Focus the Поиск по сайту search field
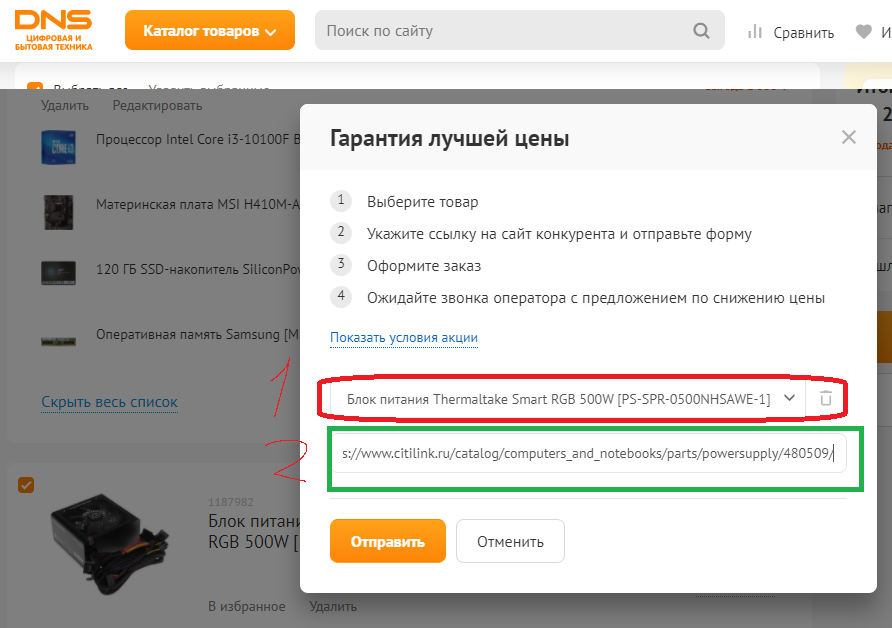Image resolution: width=892 pixels, height=628 pixels. [519, 30]
